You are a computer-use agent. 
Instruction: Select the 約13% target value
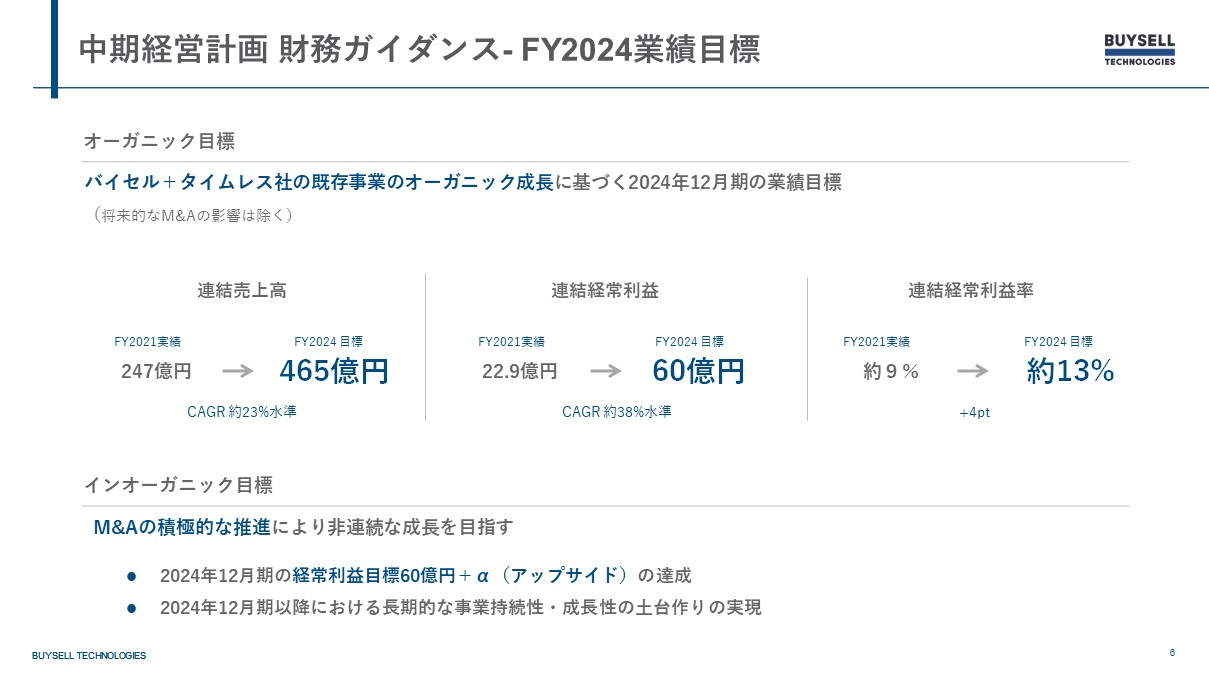click(1070, 371)
